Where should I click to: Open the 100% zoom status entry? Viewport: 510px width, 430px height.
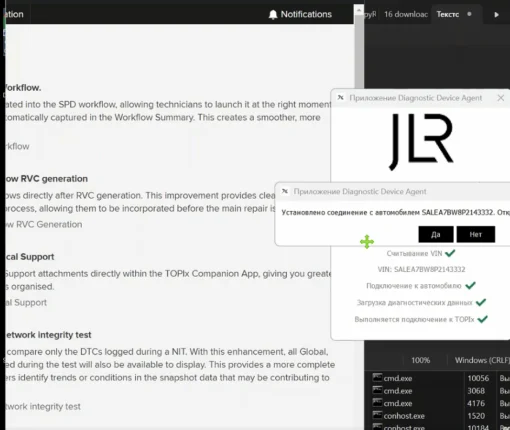click(421, 360)
